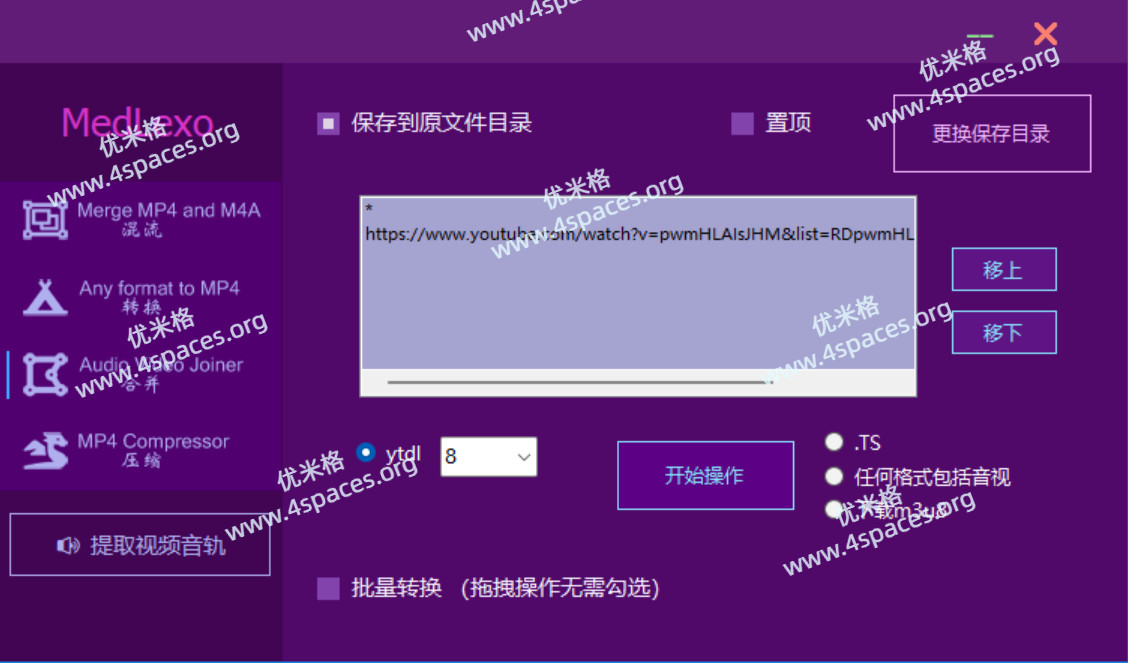Click the speaker icon for 提取视频音轨
Image resolution: width=1128 pixels, height=663 pixels.
(68, 546)
